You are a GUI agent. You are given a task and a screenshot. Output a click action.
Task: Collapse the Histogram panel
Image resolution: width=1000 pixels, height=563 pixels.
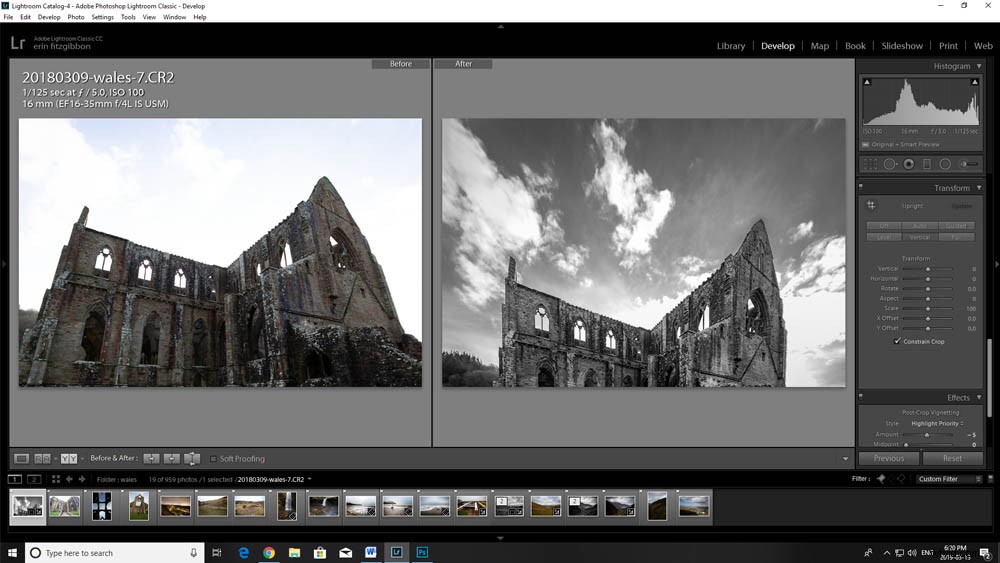979,66
